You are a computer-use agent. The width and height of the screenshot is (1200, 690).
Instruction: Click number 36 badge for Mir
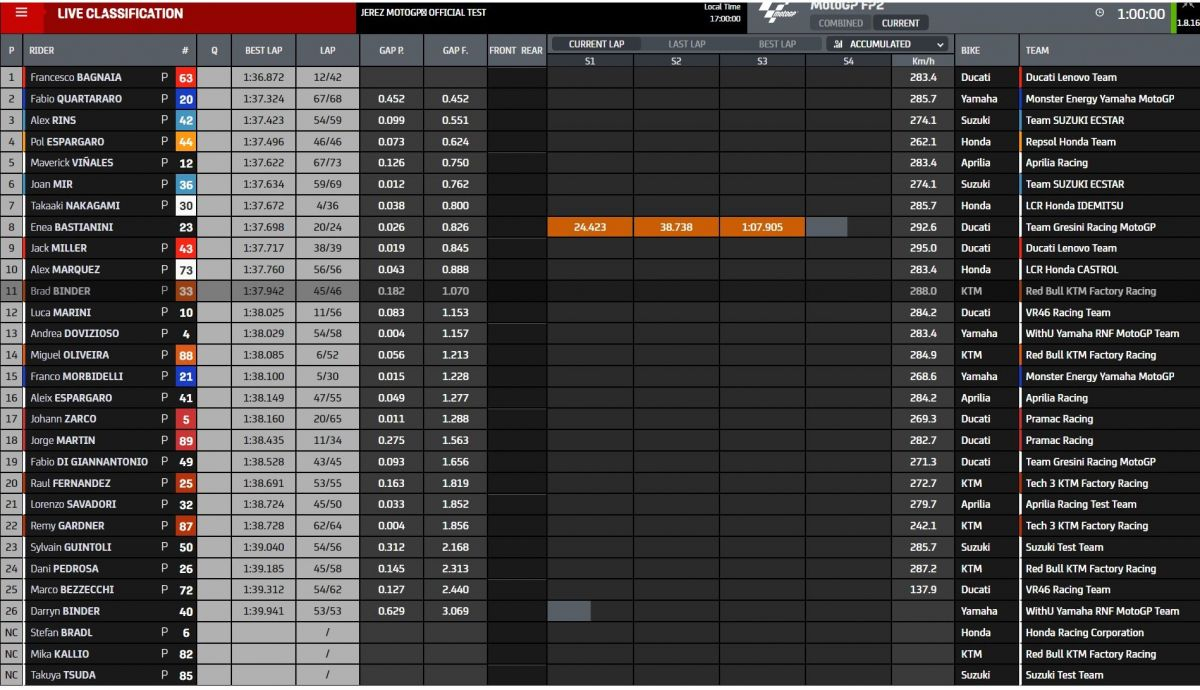click(x=186, y=184)
